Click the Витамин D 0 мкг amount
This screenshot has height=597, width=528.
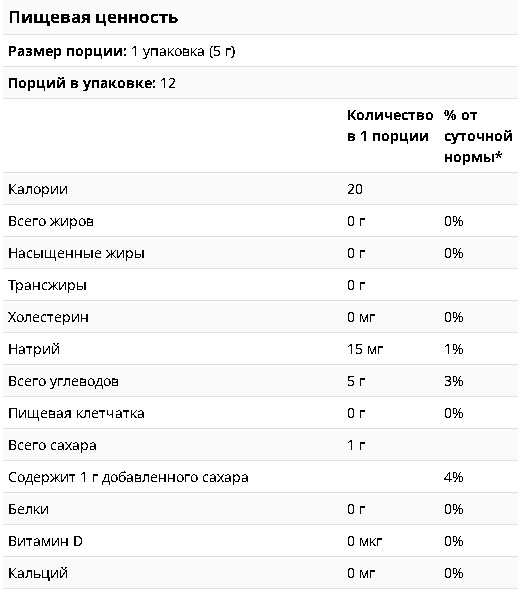tap(365, 541)
